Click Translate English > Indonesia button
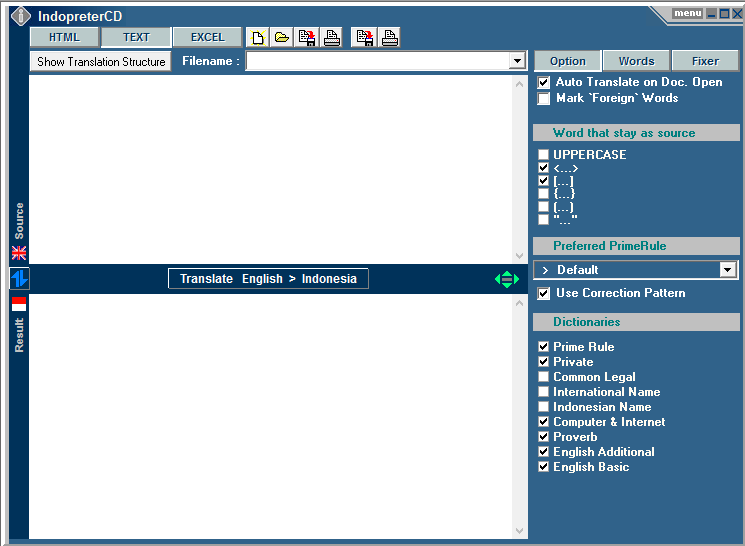This screenshot has width=745, height=546. [x=268, y=278]
